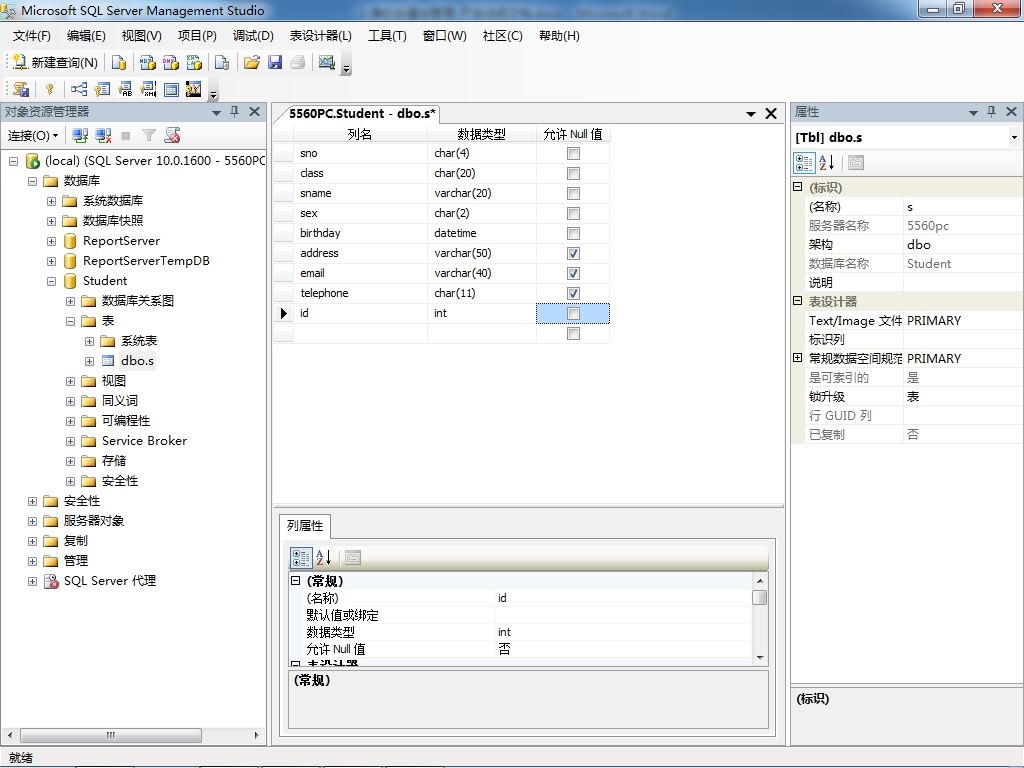The height and width of the screenshot is (768, 1024).
Task: Open the Activity Monitor toolbar icon
Action: (x=327, y=62)
